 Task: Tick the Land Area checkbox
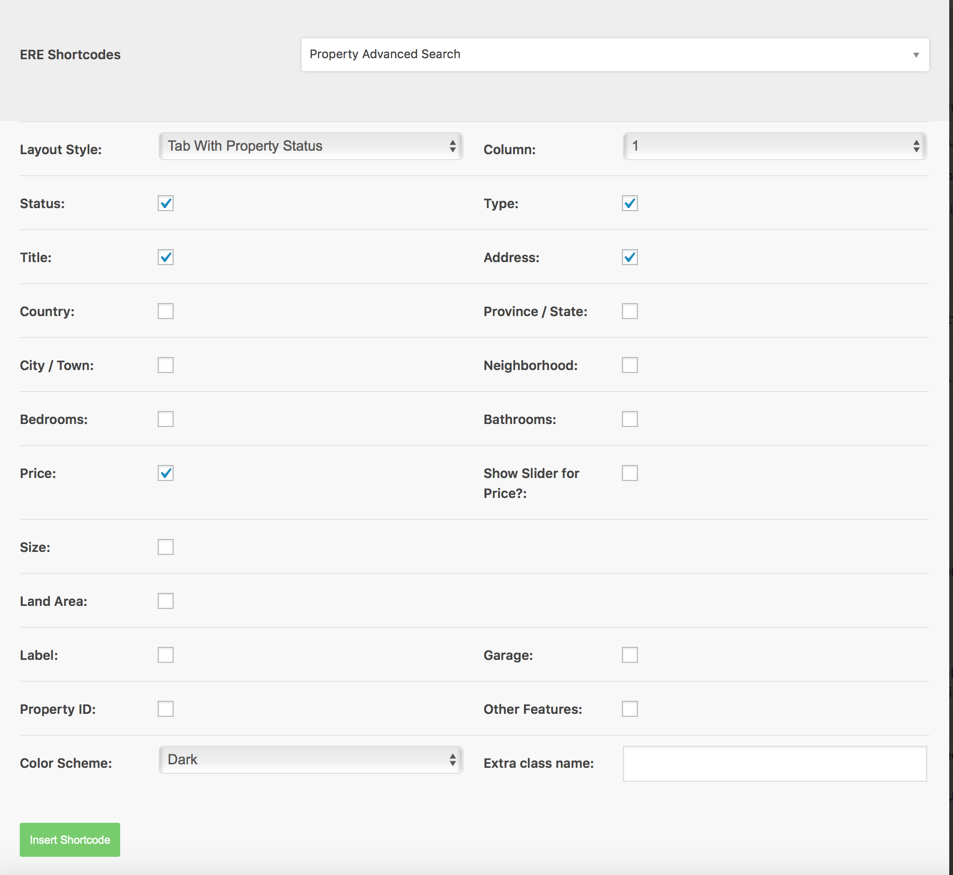pyautogui.click(x=166, y=601)
